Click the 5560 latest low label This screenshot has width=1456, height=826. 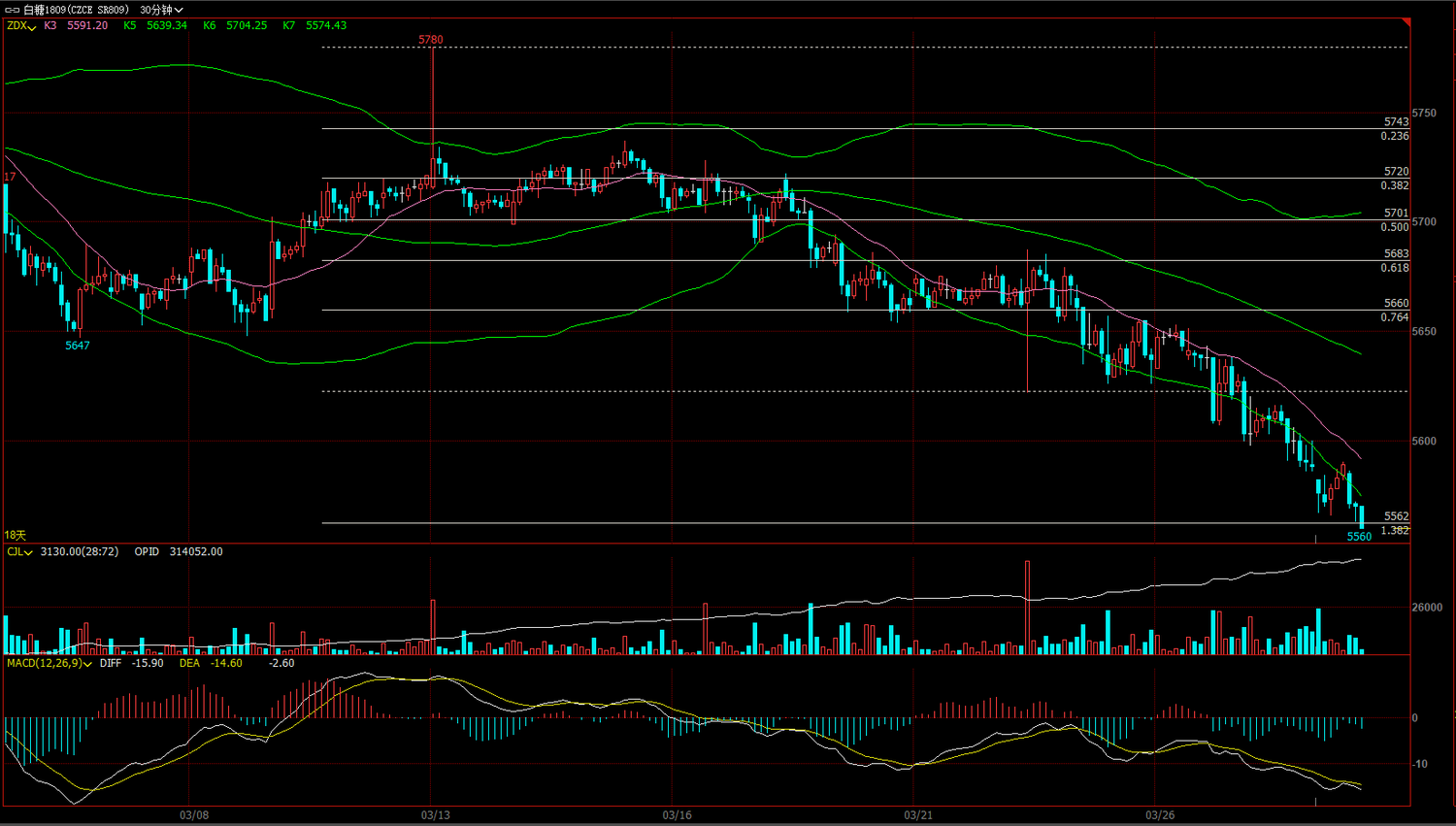[1359, 537]
